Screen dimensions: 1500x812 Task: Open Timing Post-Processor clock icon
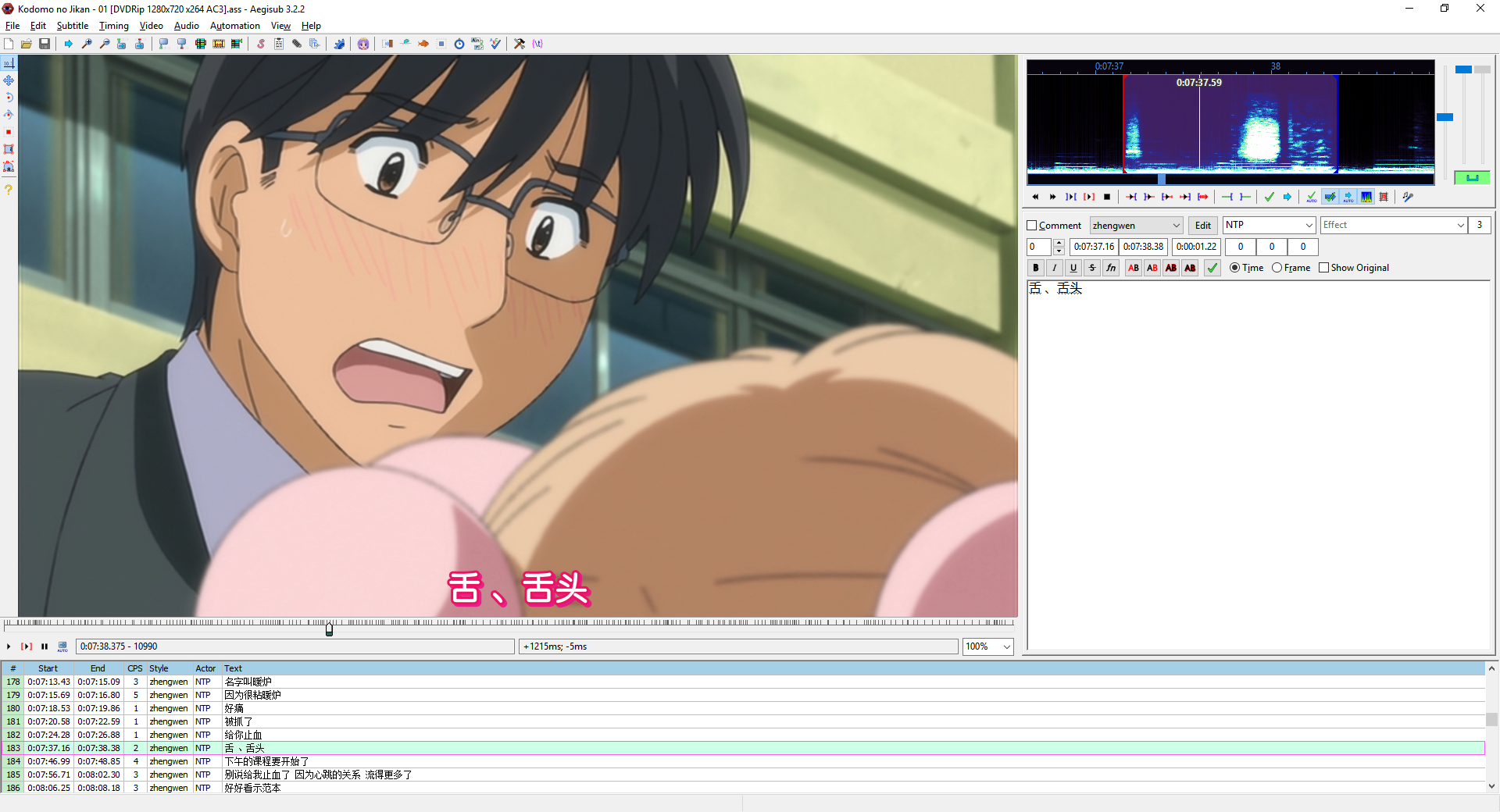[x=459, y=44]
